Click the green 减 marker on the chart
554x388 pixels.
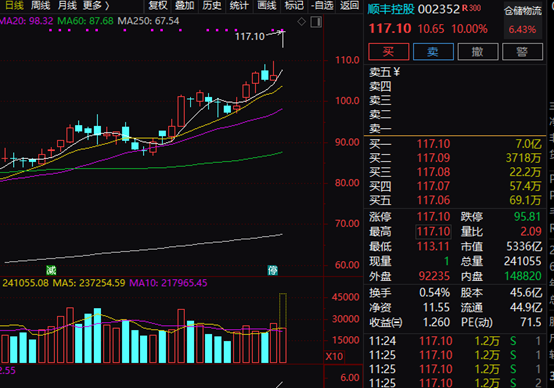(x=51, y=270)
